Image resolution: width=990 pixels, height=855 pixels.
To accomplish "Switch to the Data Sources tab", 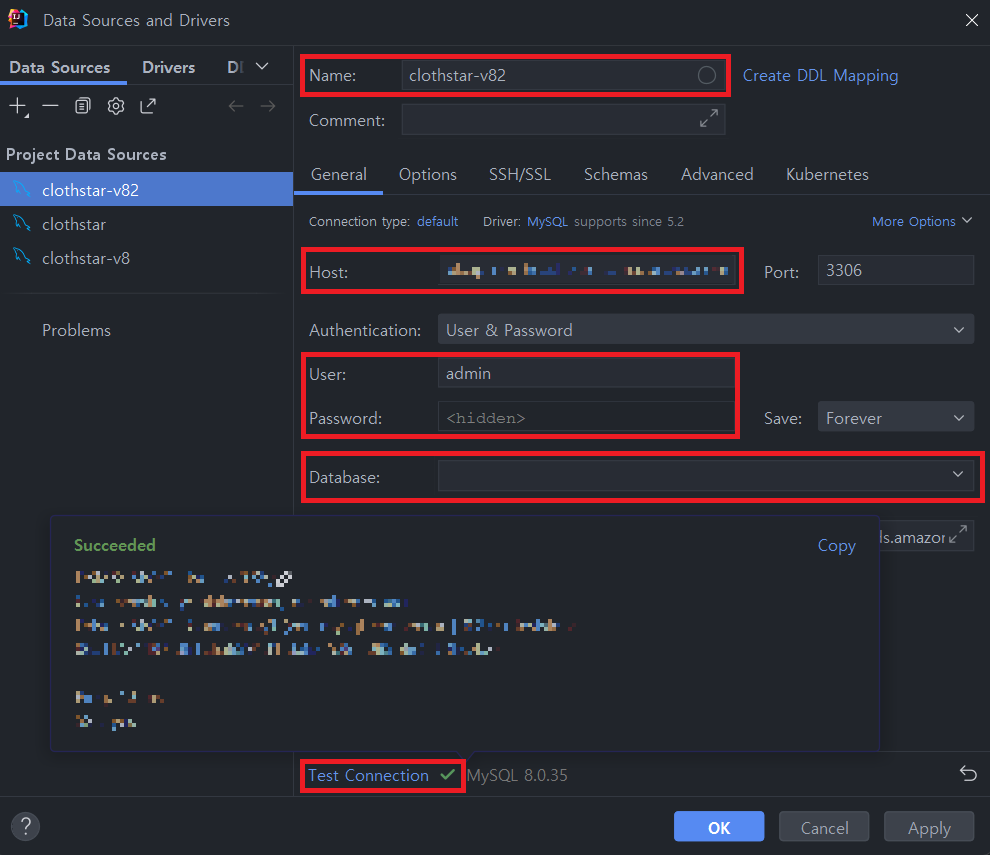I will click(x=60, y=68).
